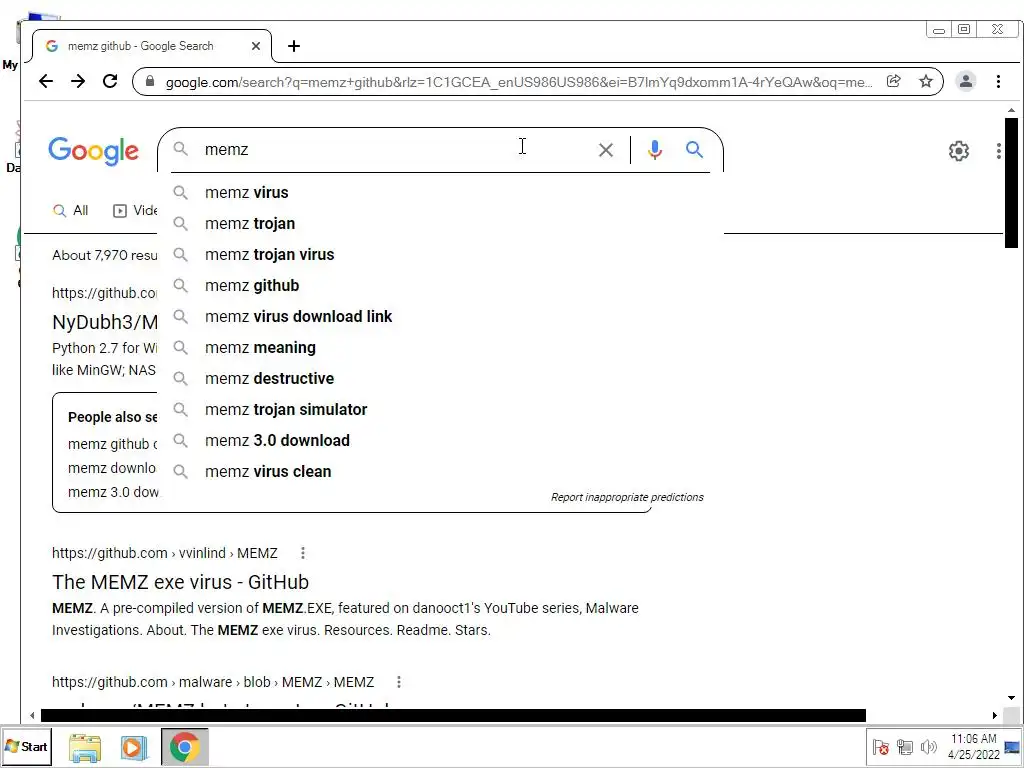Screen dimensions: 1024x768
Task: Click the browser address bar URL
Action: click(x=519, y=82)
